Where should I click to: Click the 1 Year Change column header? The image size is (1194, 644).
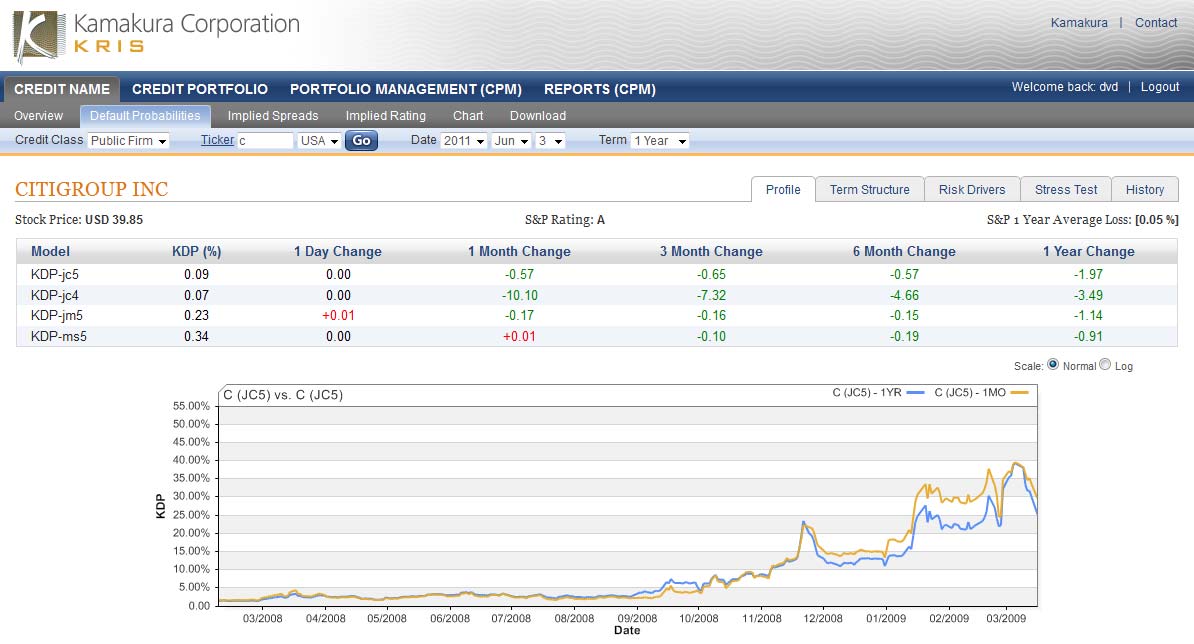[x=1088, y=251]
